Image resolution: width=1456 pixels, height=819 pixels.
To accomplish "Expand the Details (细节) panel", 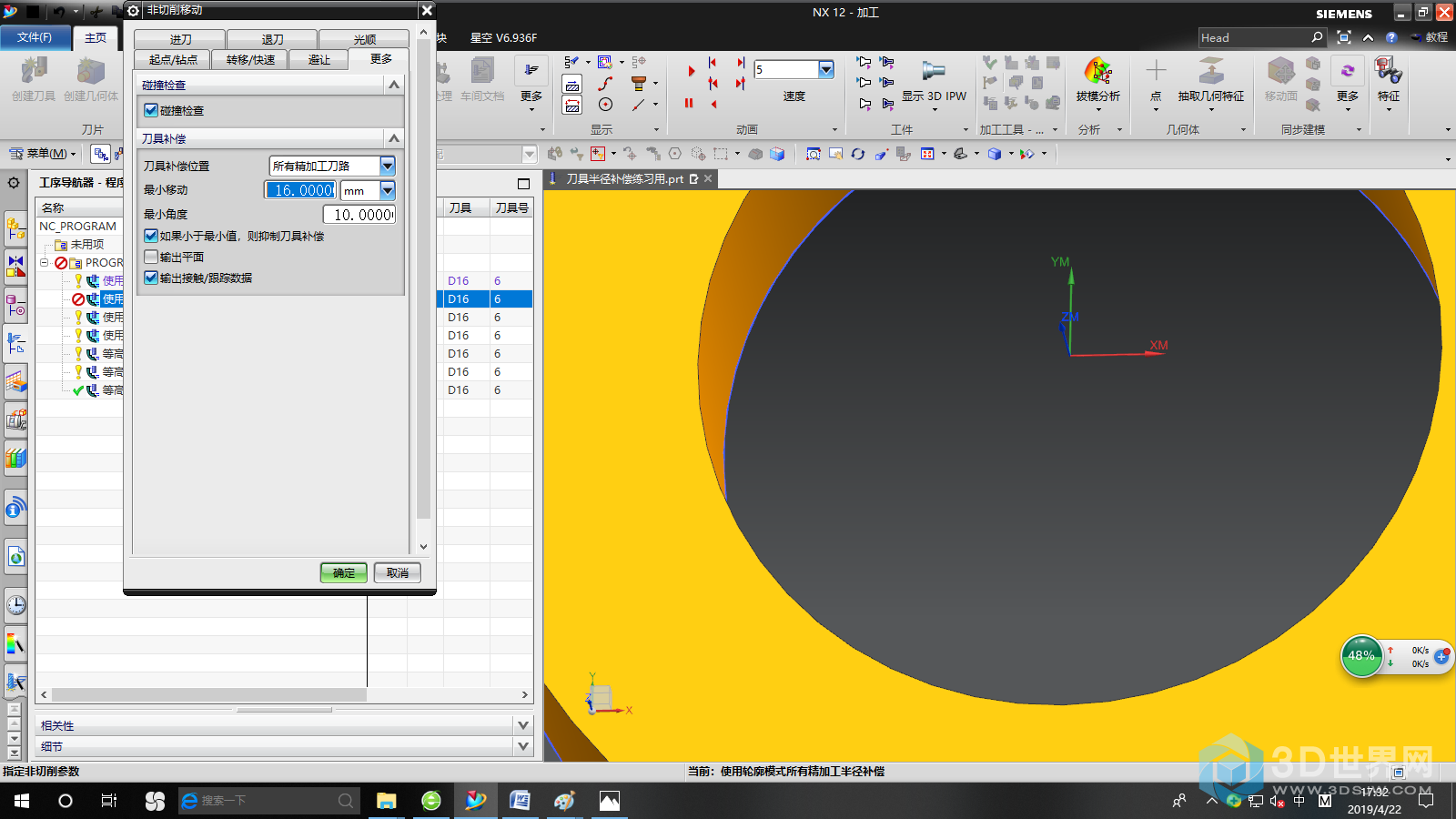I will 523,746.
